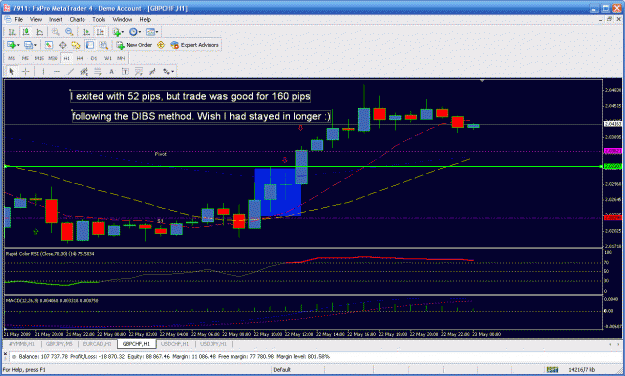Select the W1 timeframe

tap(108, 58)
